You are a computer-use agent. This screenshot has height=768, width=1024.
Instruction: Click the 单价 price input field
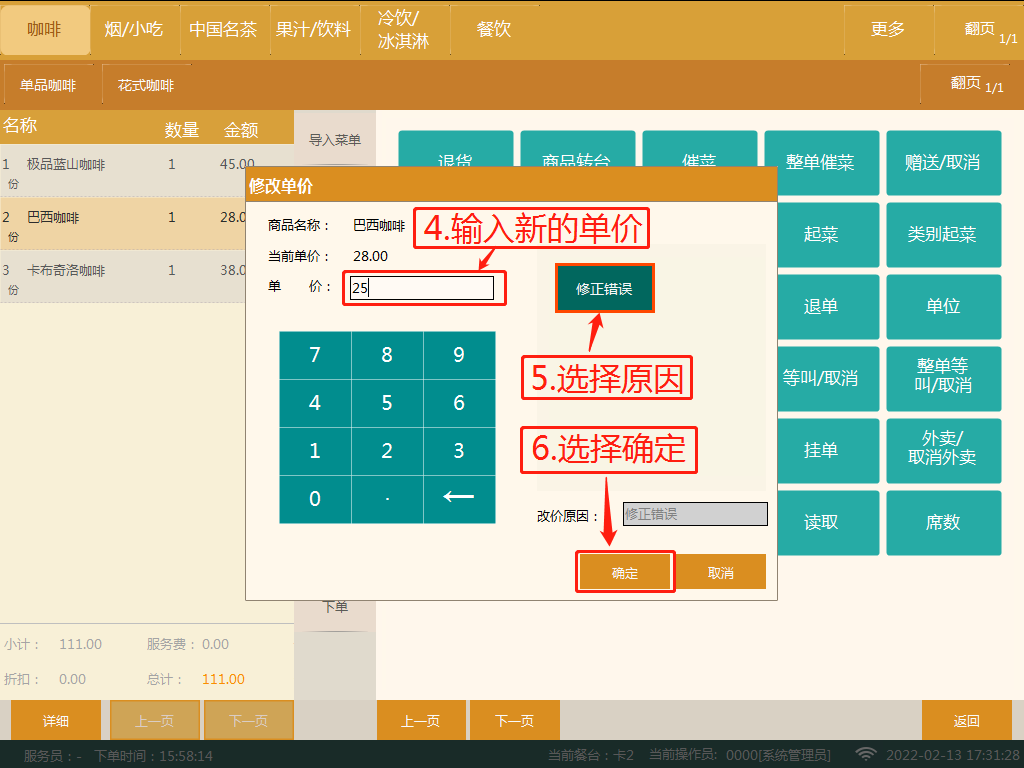(x=422, y=288)
